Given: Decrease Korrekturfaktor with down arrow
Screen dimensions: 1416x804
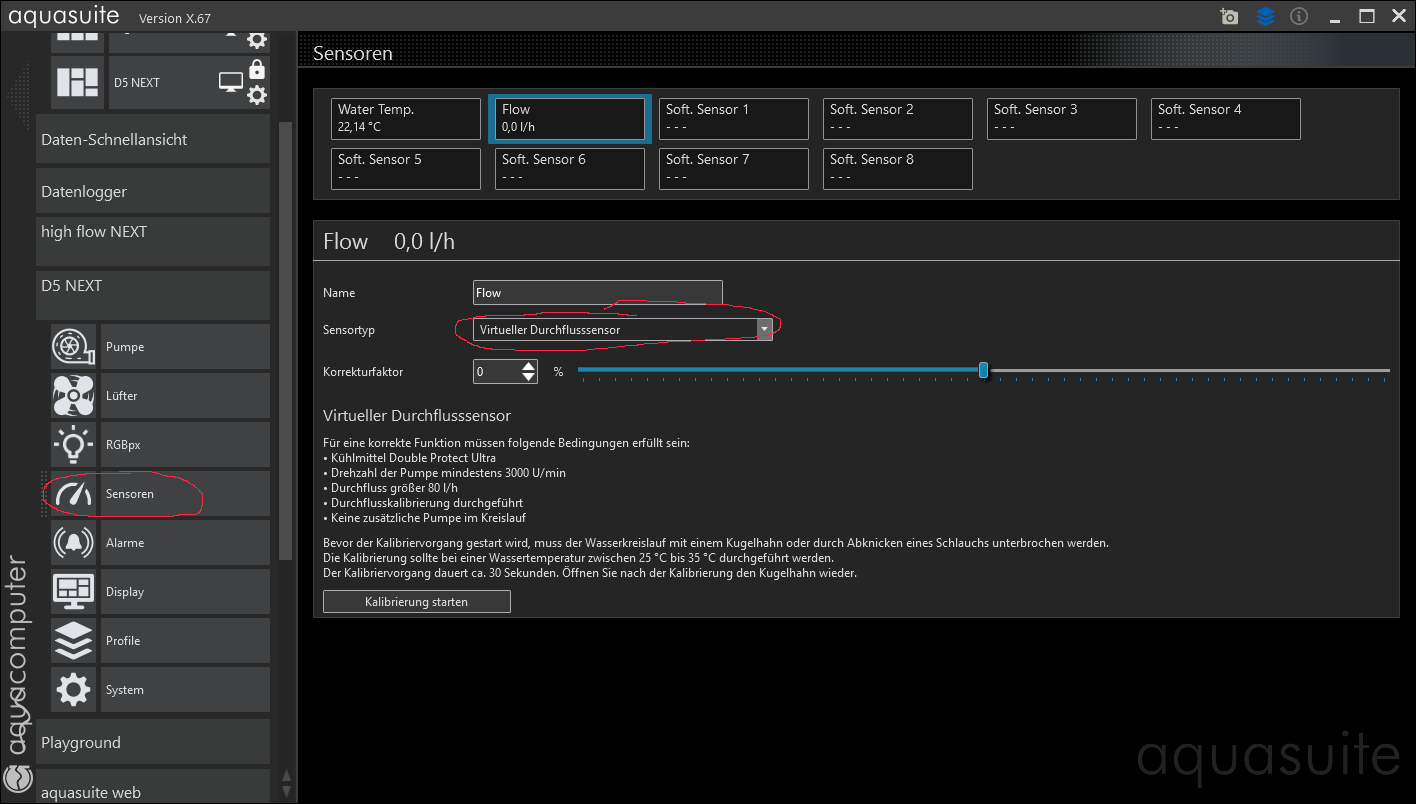Looking at the screenshot, I should click(x=529, y=377).
